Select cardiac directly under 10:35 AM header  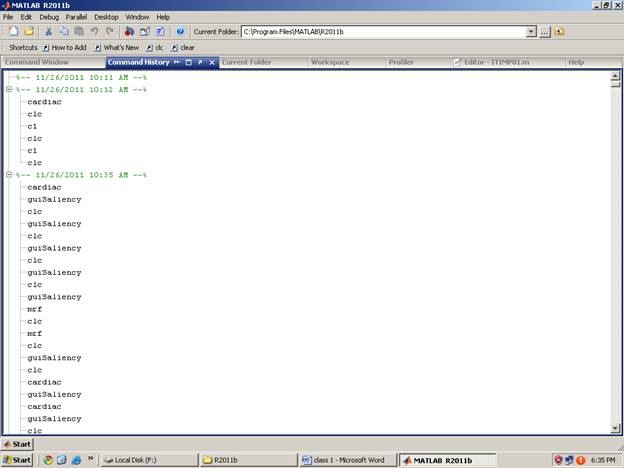[44, 187]
